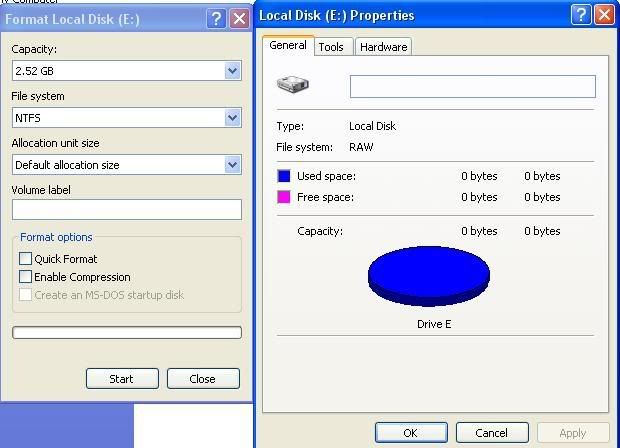
Task: Click the disabled Apply button
Action: [573, 433]
